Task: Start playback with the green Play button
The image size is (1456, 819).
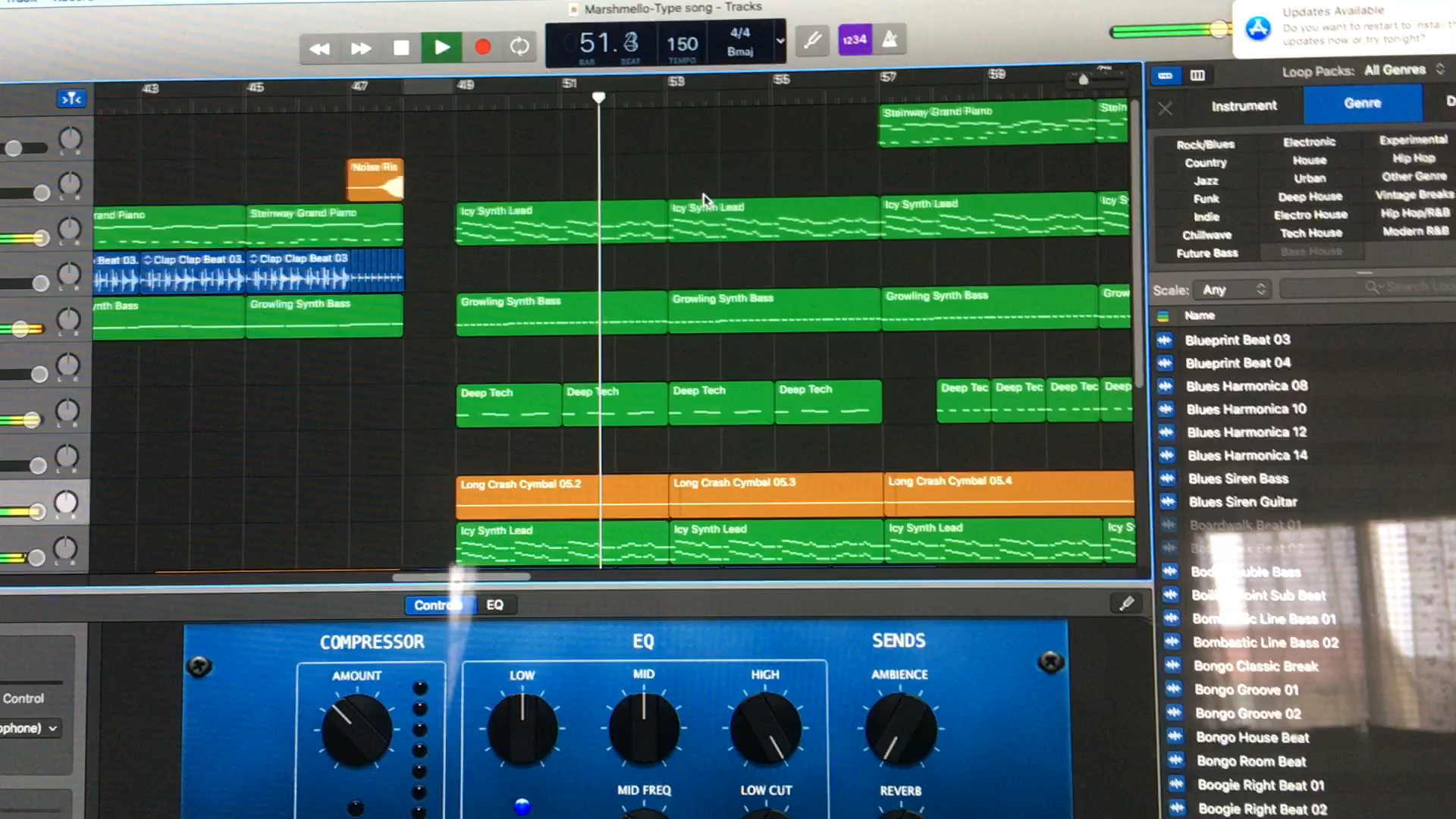Action: (441, 47)
